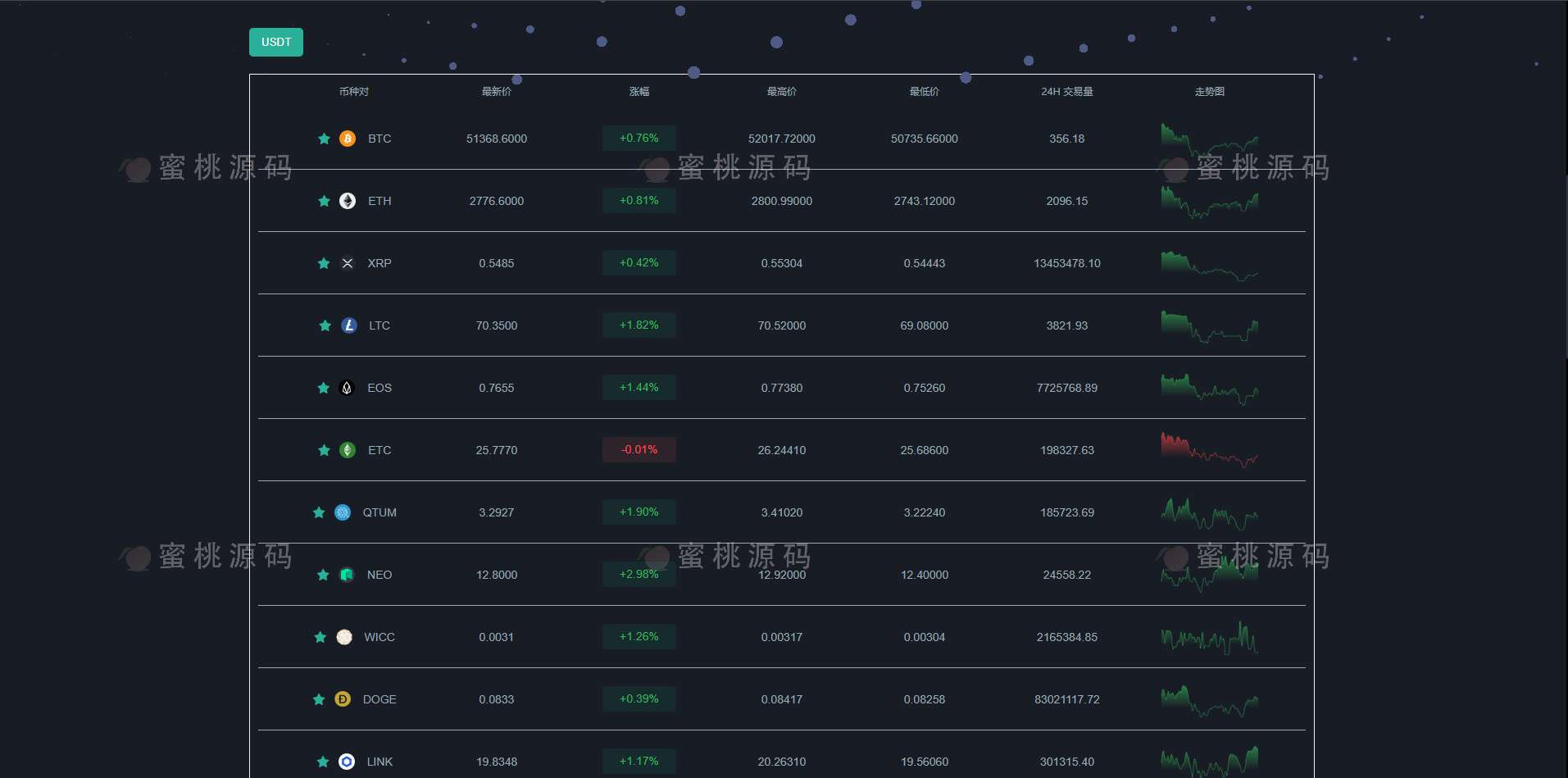This screenshot has height=778, width=1568.
Task: Toggle the WICC favorite star
Action: 320,637
